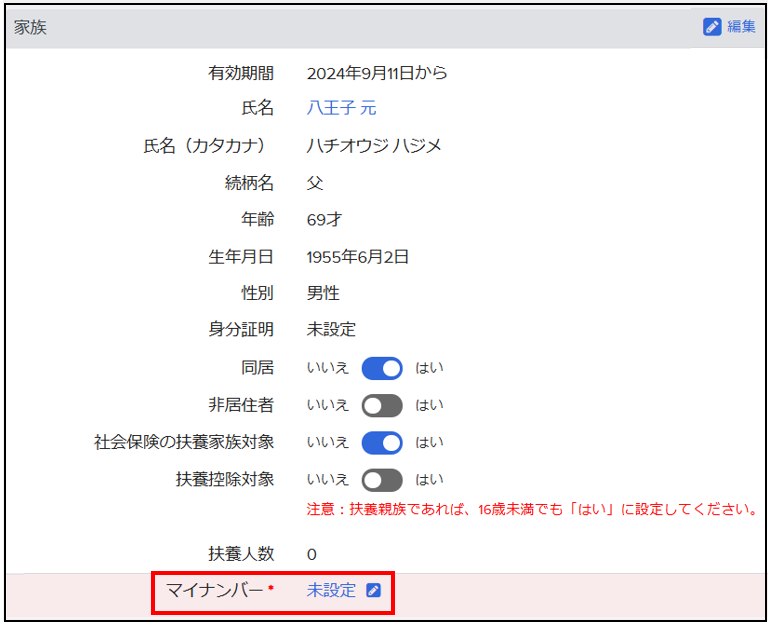768x625 pixels.
Task: Click the 未設定 link for マイナンバー
Action: pos(331,590)
